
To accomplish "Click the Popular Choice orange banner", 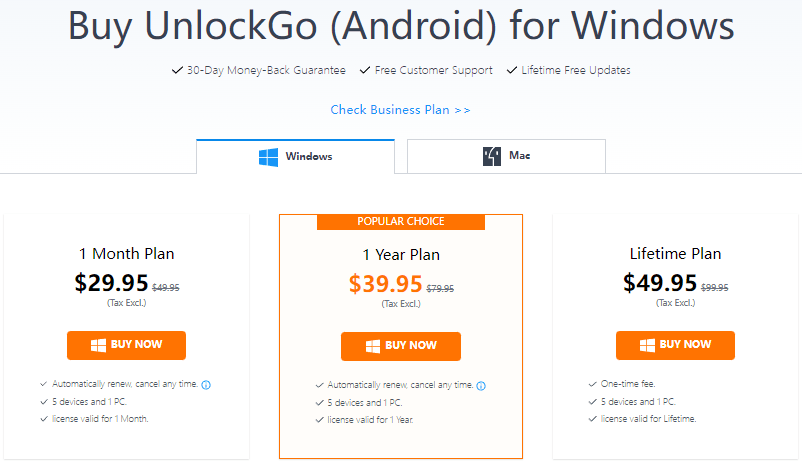I will point(400,221).
